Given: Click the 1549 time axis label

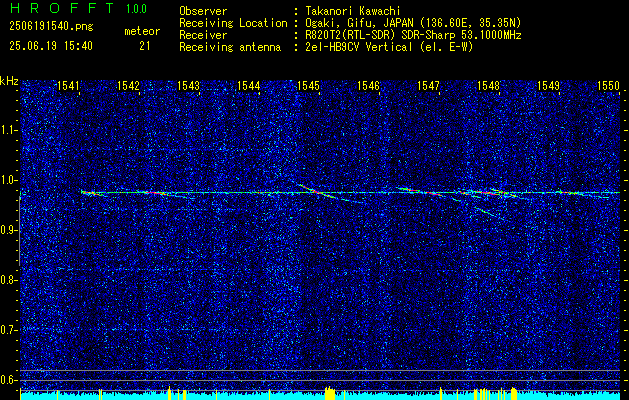Looking at the screenshot, I should coord(548,85).
